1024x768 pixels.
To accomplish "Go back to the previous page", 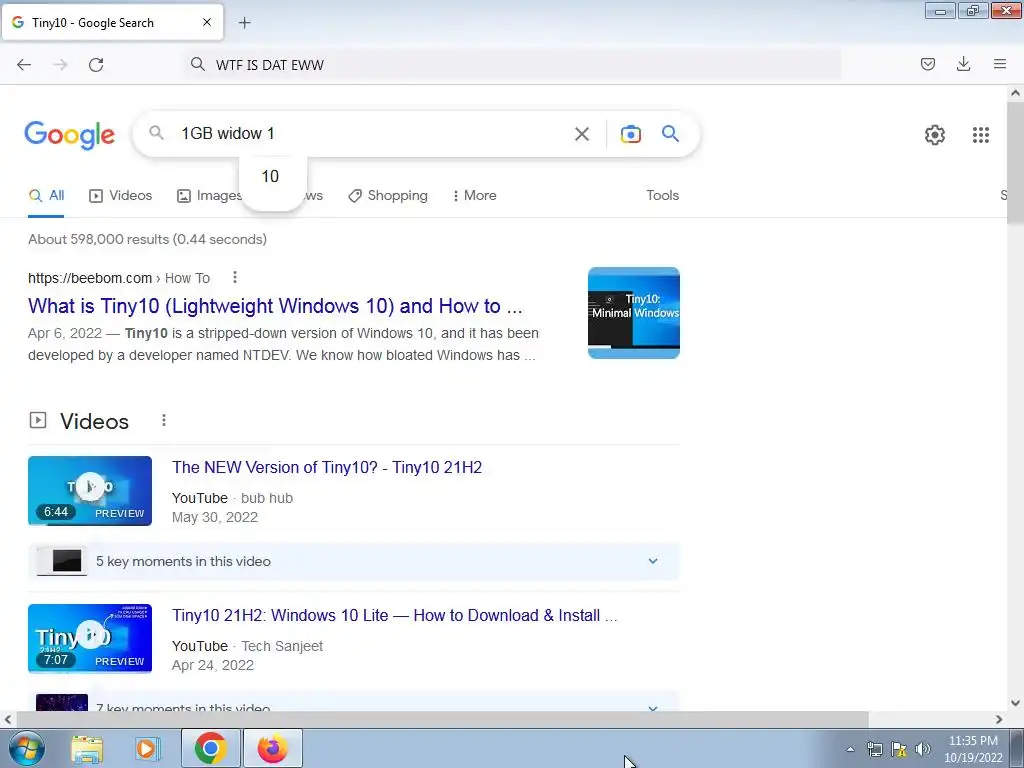I will 24,65.
